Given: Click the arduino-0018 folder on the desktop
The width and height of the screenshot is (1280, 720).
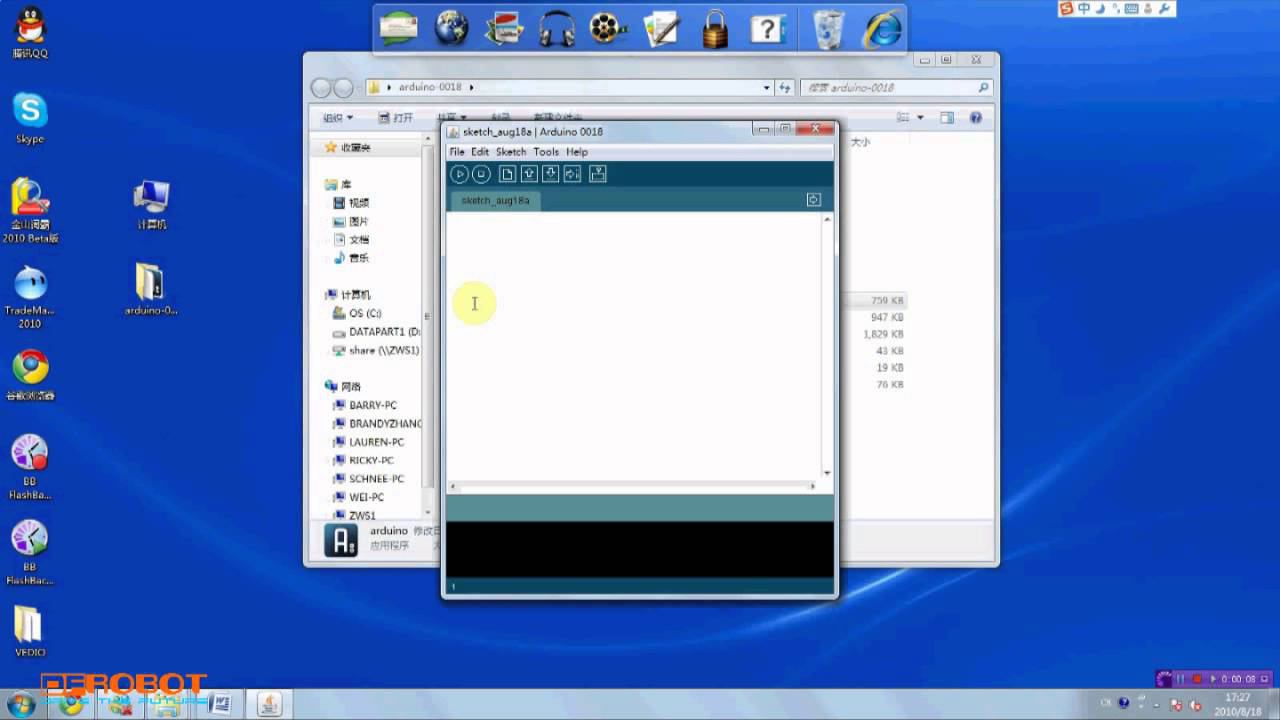Looking at the screenshot, I should click(151, 290).
